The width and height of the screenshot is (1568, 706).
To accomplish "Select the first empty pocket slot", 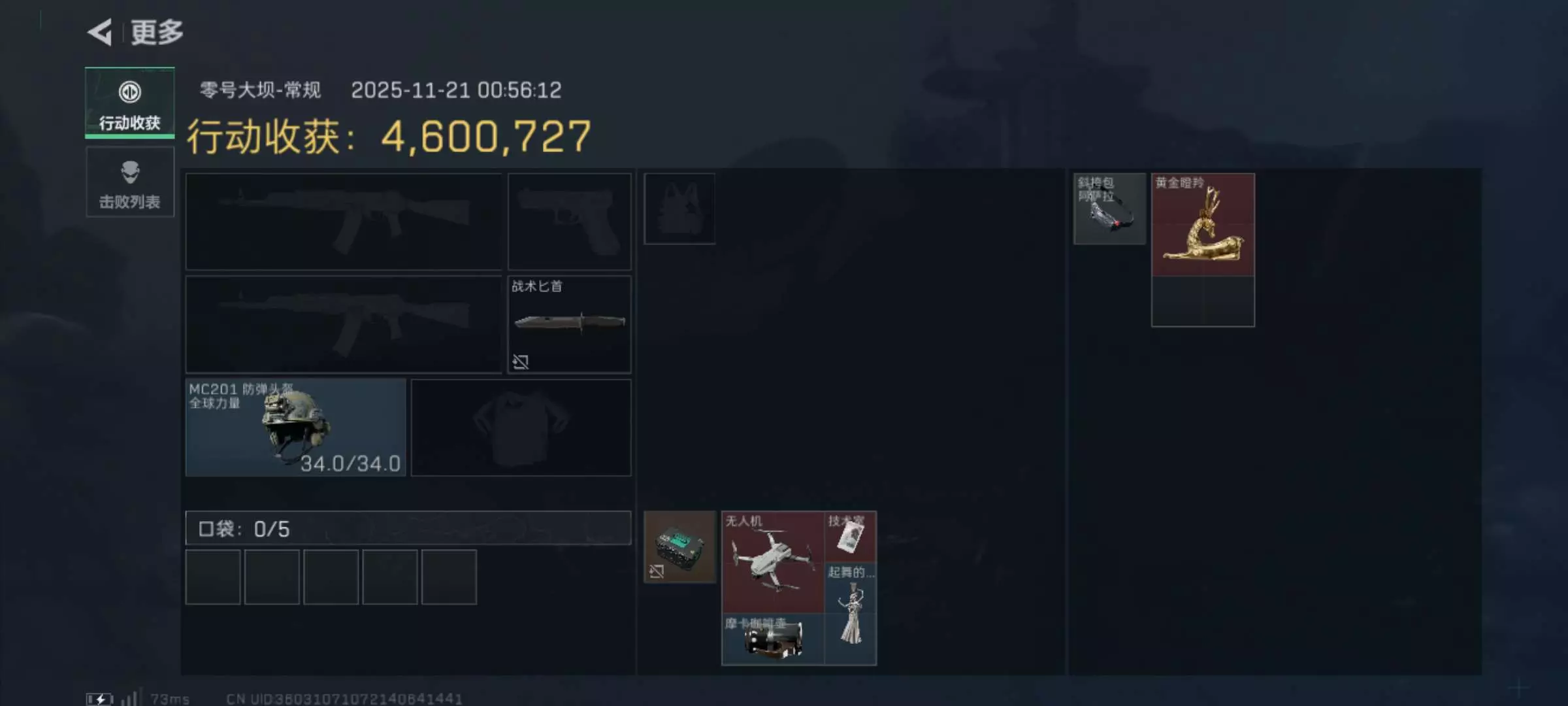I will click(213, 577).
